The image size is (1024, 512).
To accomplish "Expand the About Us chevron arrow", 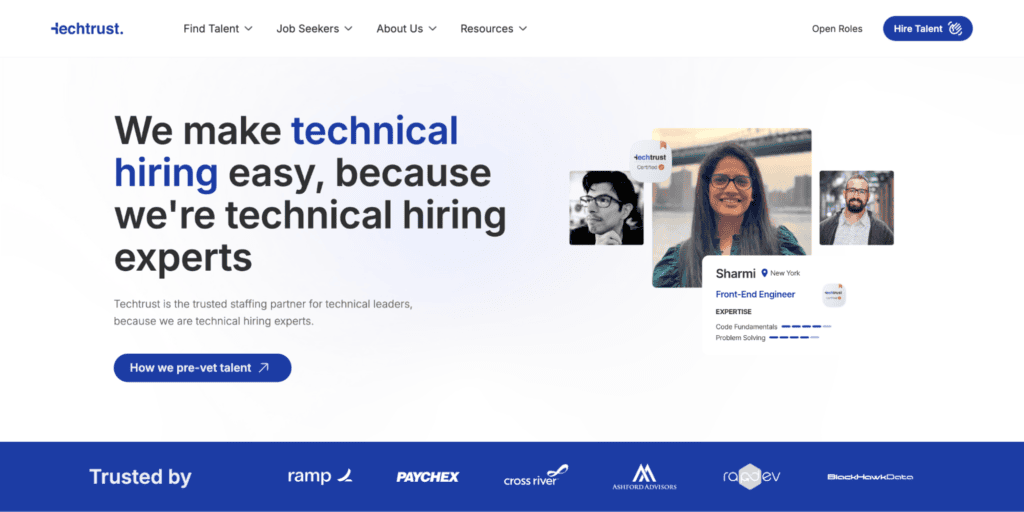I will point(432,29).
